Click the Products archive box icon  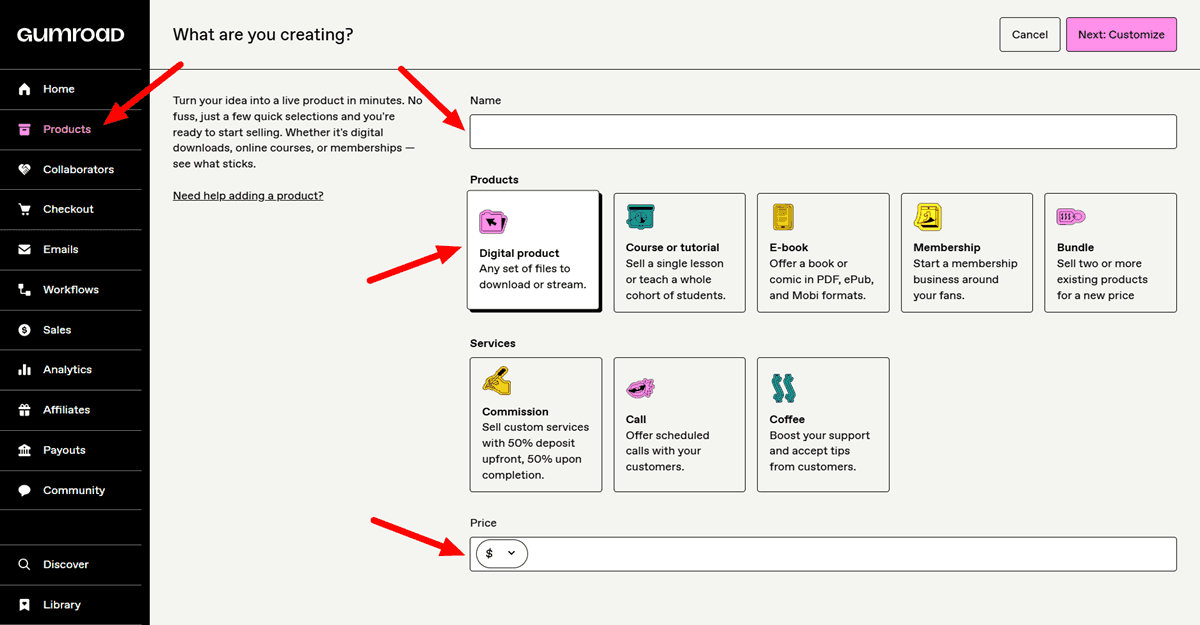(x=25, y=129)
